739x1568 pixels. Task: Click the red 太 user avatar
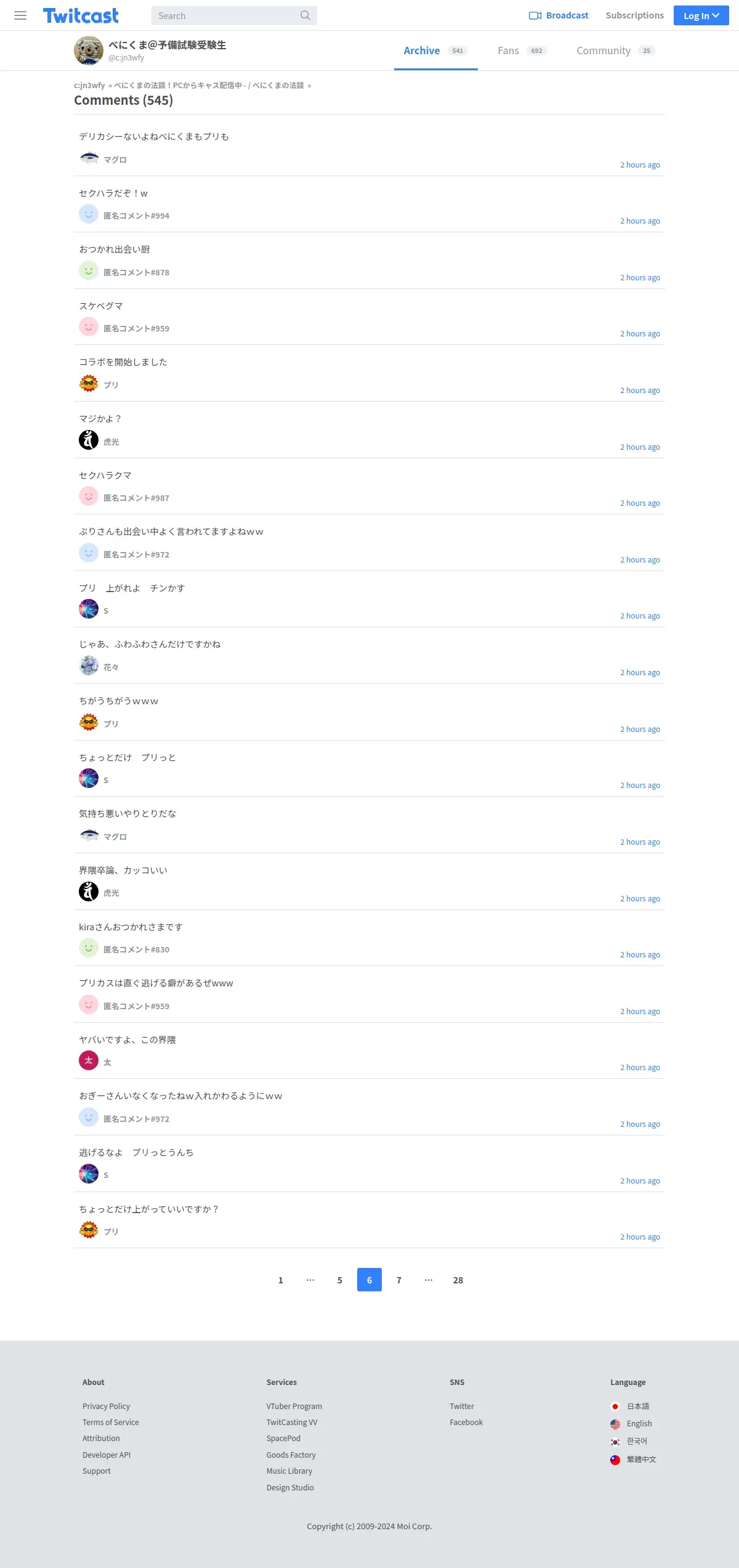pyautogui.click(x=89, y=1060)
